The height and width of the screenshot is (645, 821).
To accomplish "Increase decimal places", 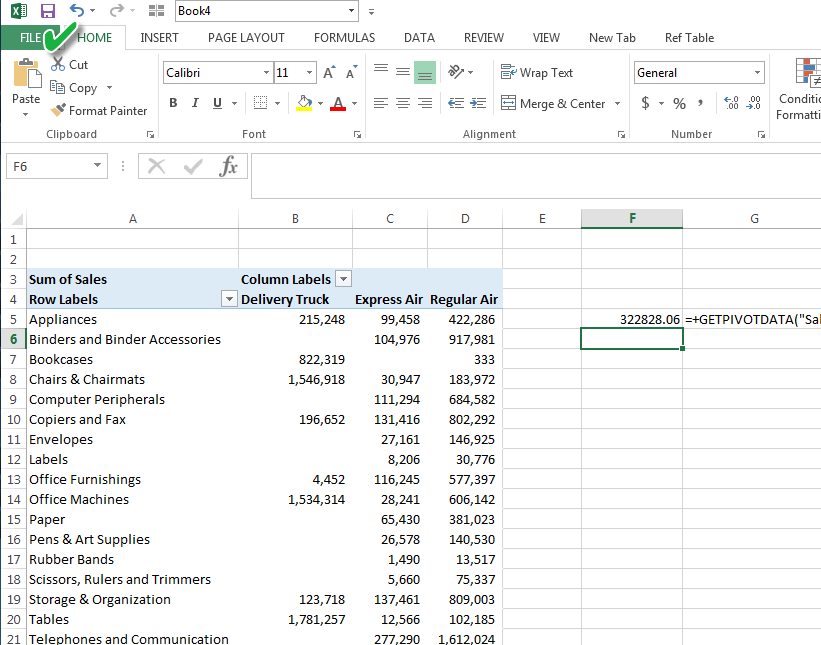I will pos(731,103).
